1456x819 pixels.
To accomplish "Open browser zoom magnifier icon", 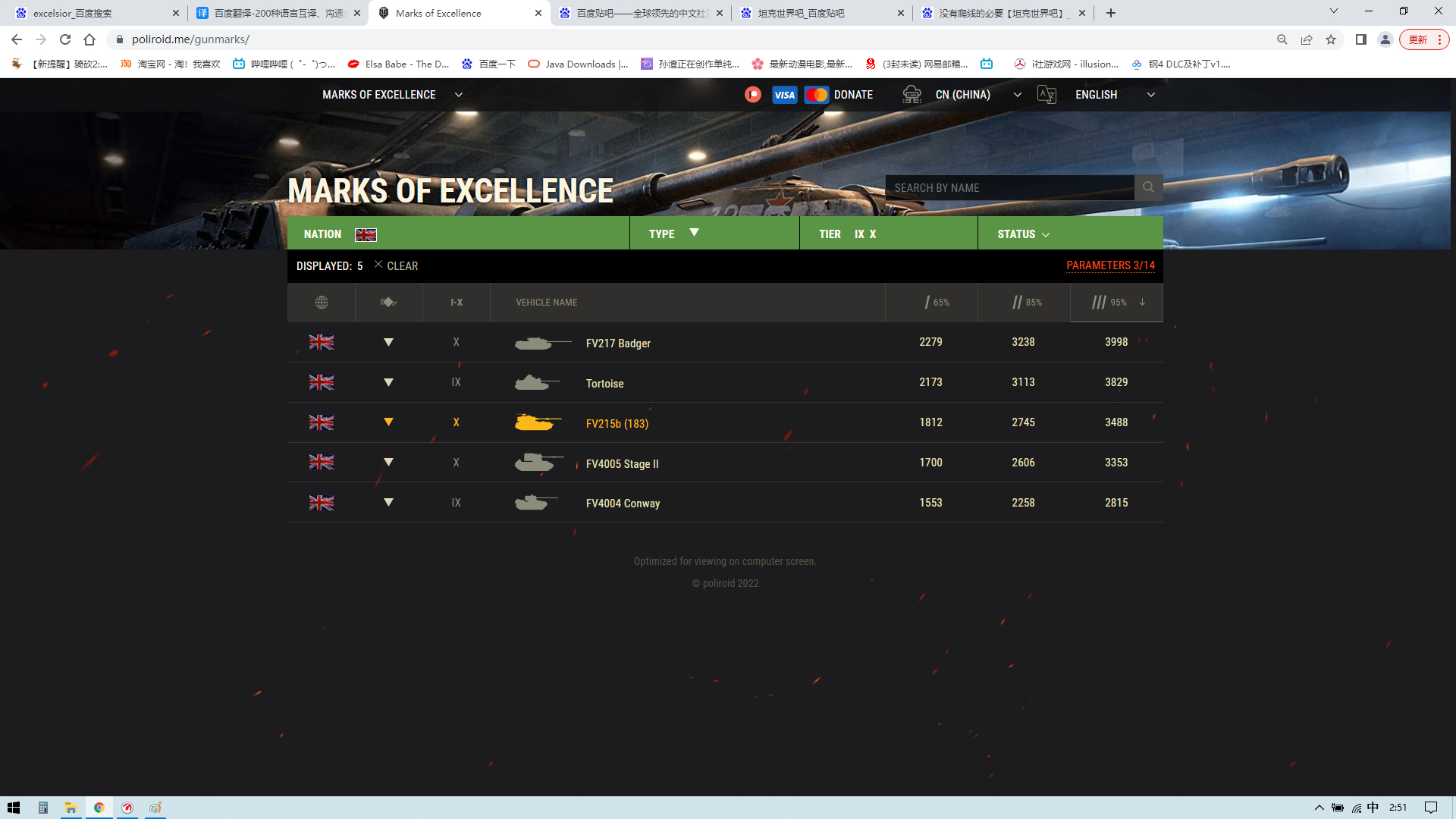I will [1282, 39].
